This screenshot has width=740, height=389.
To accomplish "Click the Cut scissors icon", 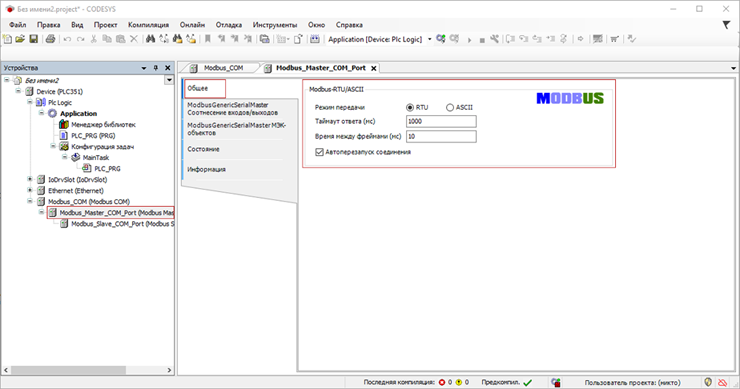I will (93, 39).
